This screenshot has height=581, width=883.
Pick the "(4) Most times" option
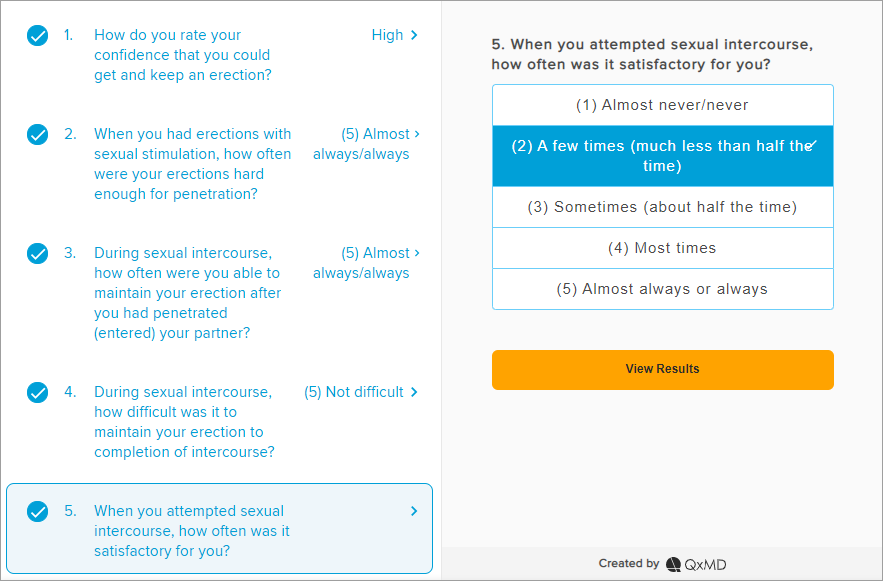662,248
